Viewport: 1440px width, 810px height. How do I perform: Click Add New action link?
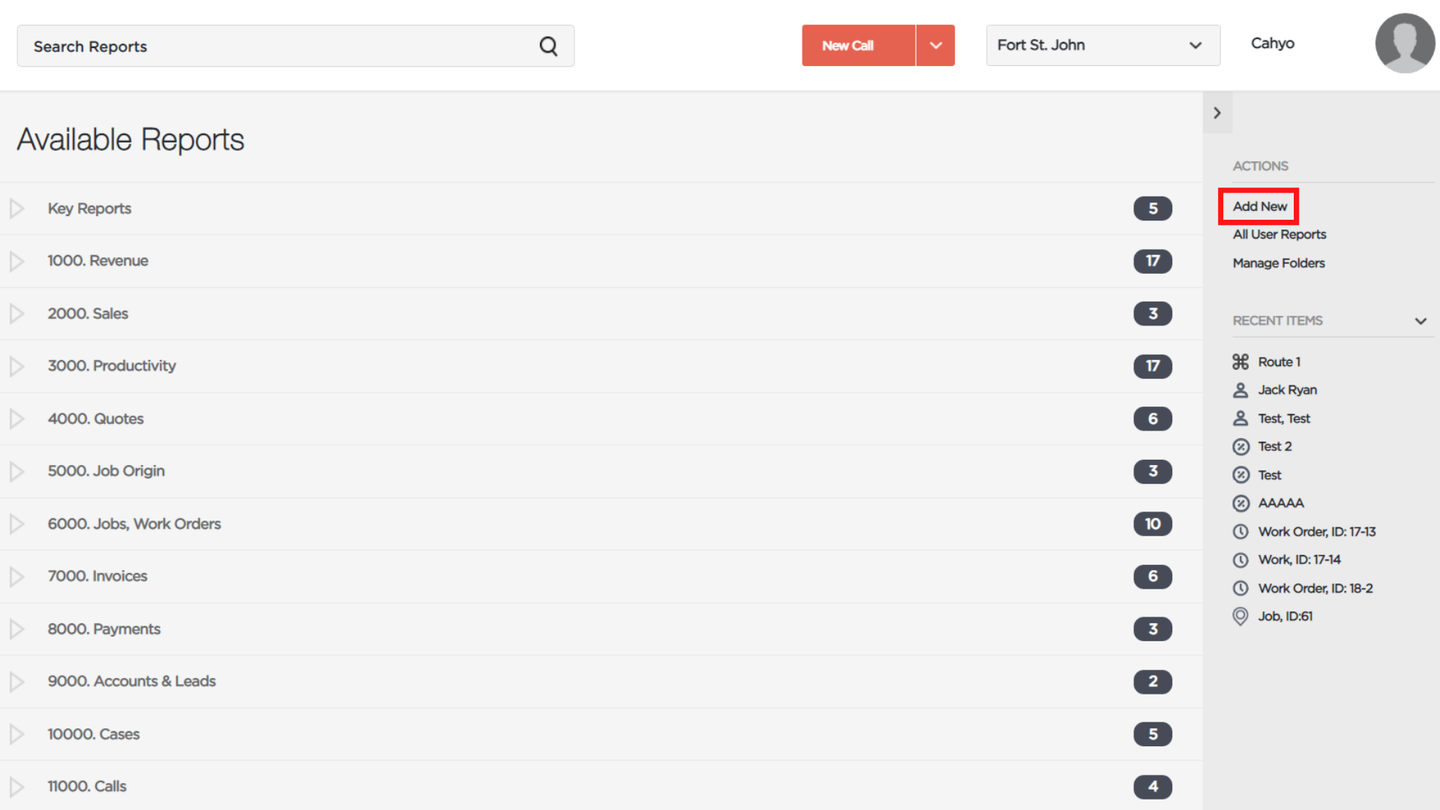1260,206
